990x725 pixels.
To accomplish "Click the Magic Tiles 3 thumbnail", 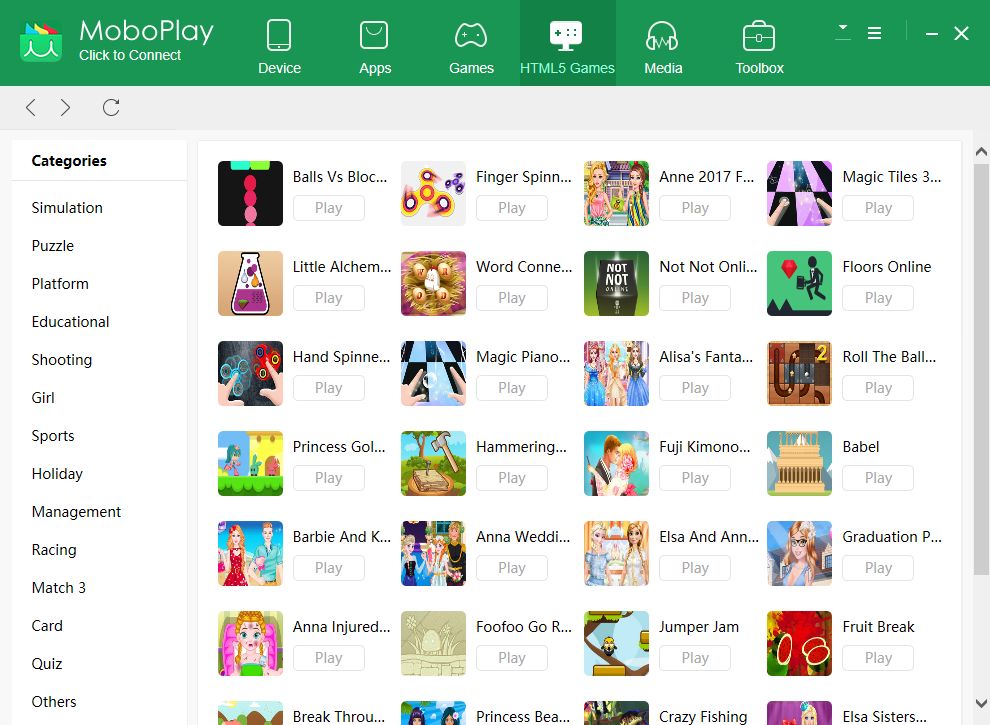I will 799,193.
